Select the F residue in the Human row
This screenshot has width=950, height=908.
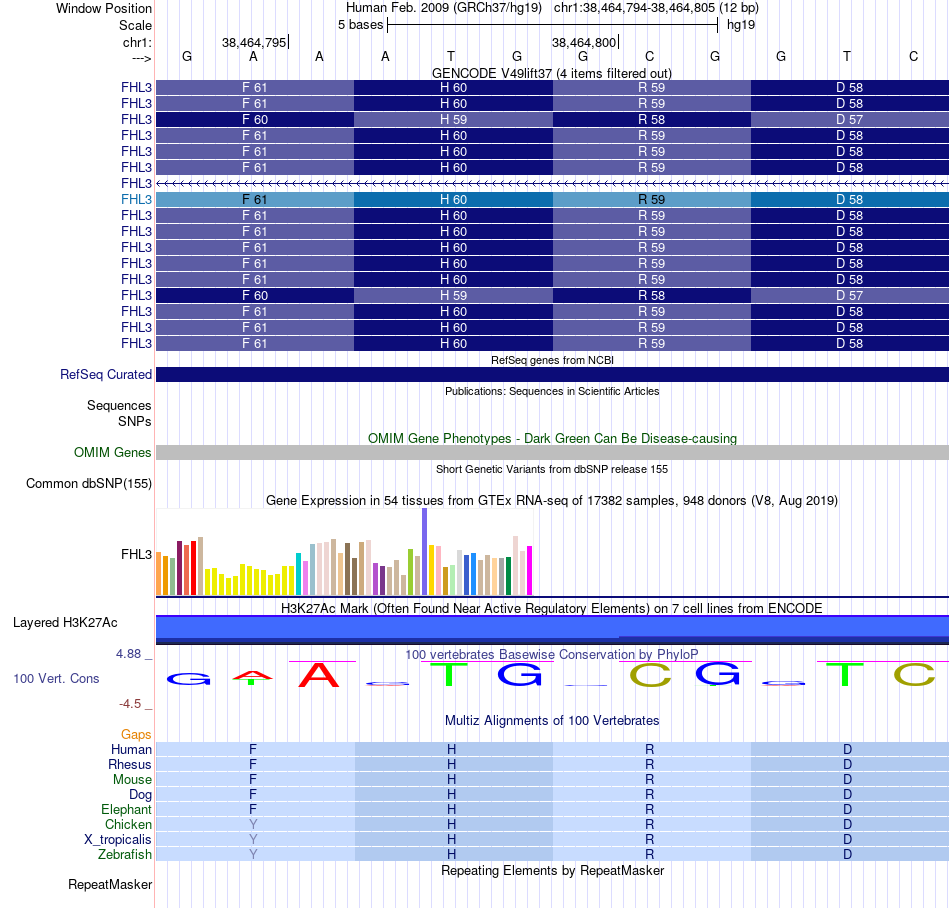[253, 749]
